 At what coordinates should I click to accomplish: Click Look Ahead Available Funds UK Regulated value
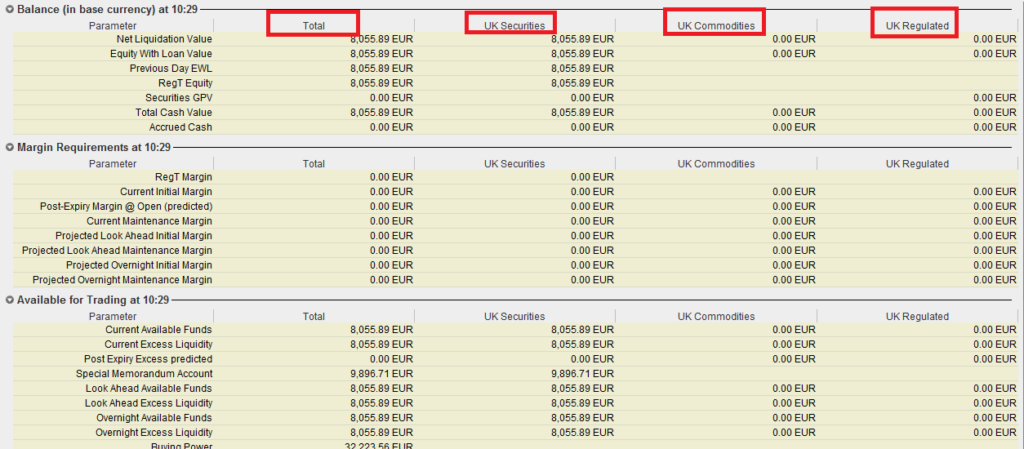[x=995, y=388]
